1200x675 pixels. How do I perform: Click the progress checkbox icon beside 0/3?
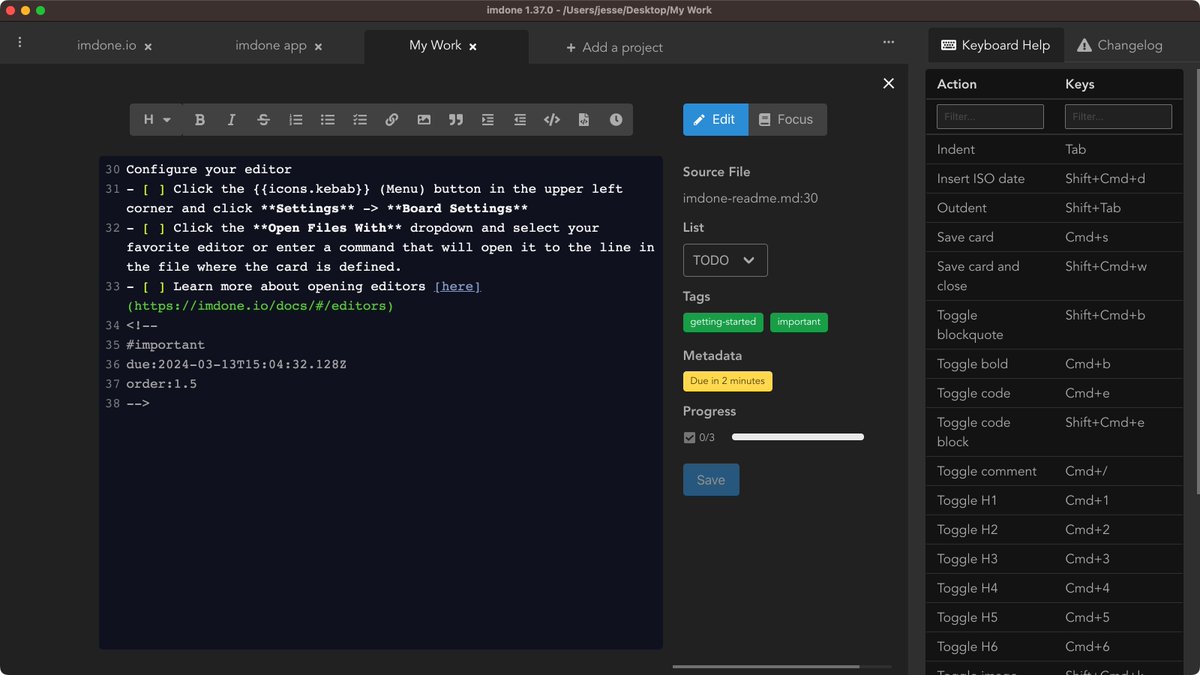pos(689,437)
